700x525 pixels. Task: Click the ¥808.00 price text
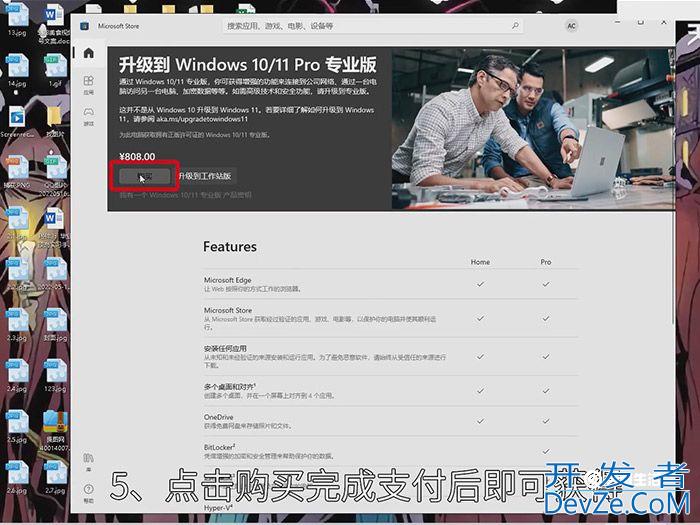(137, 157)
